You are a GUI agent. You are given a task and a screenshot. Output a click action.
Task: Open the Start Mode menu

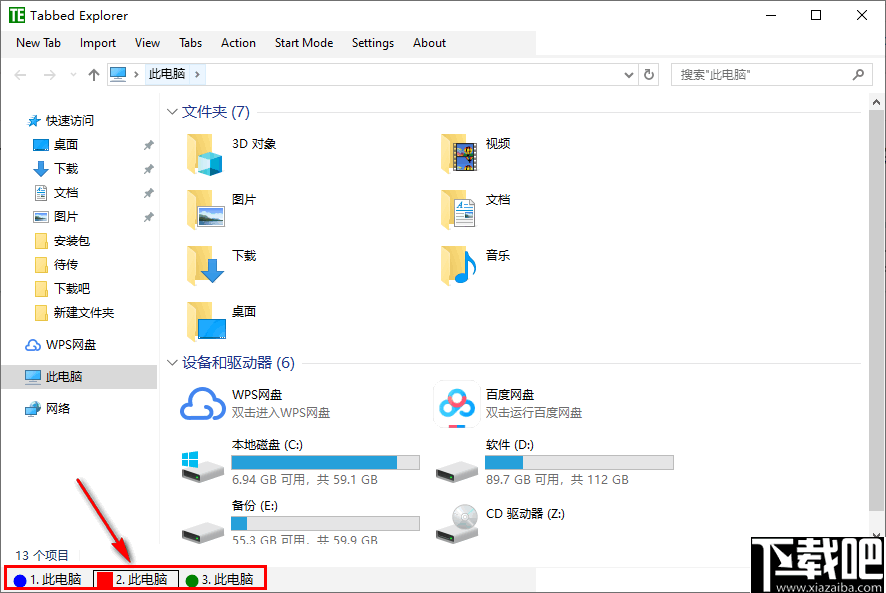[303, 43]
